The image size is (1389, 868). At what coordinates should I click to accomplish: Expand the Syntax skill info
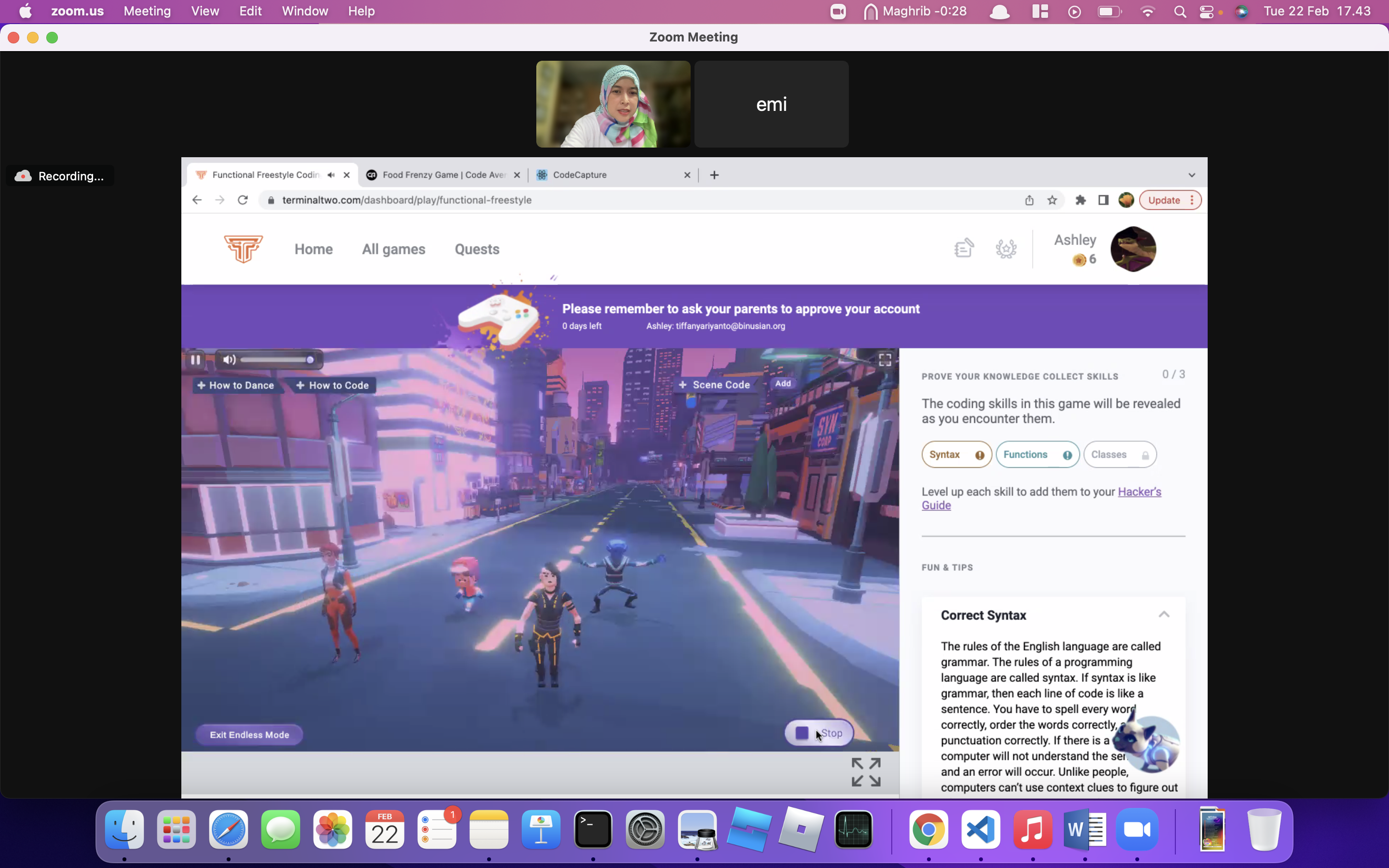point(979,454)
